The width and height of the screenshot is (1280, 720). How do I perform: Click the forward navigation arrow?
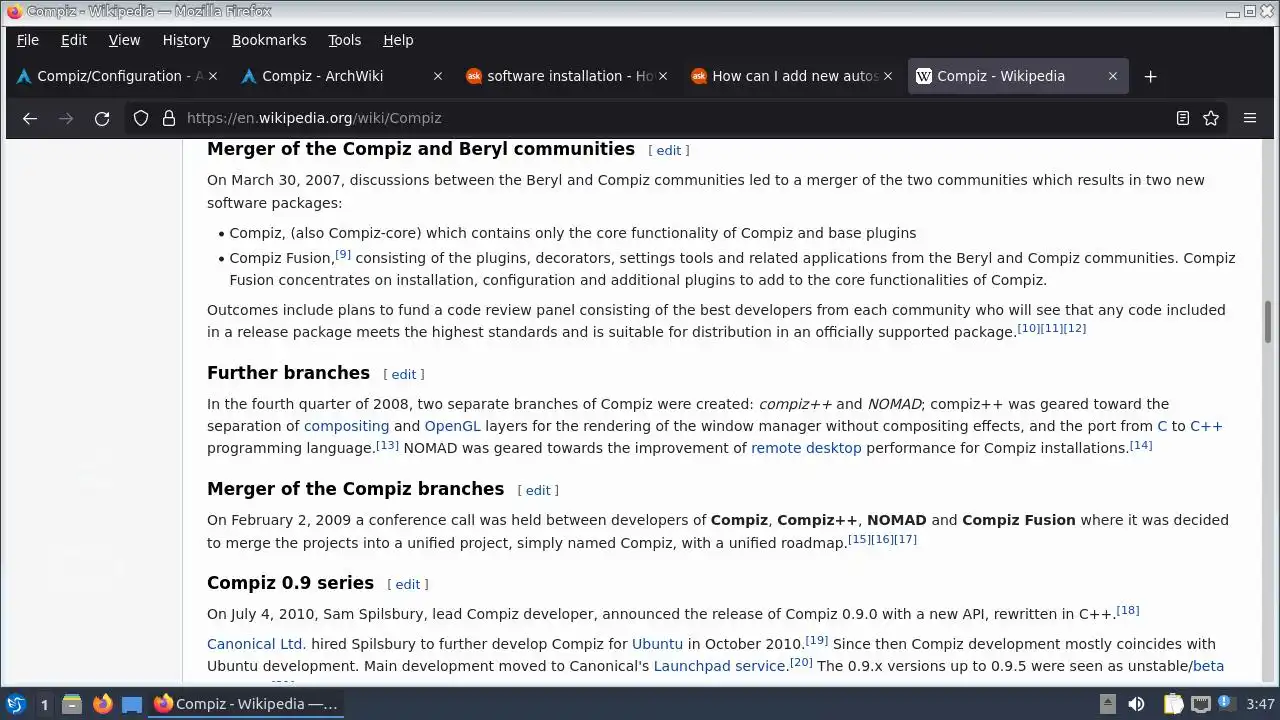[66, 118]
